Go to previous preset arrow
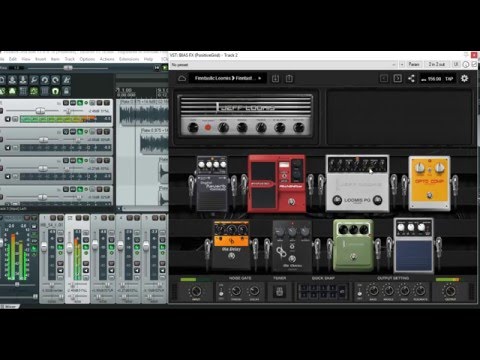 [x=384, y=79]
